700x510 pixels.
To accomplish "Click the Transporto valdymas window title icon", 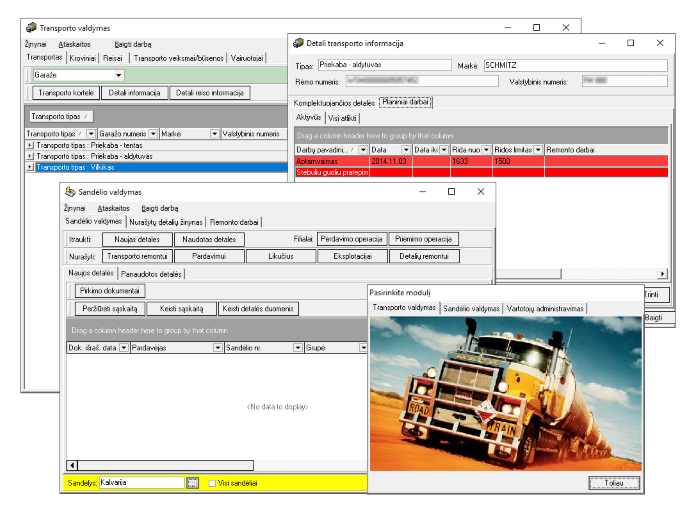I will [31, 28].
